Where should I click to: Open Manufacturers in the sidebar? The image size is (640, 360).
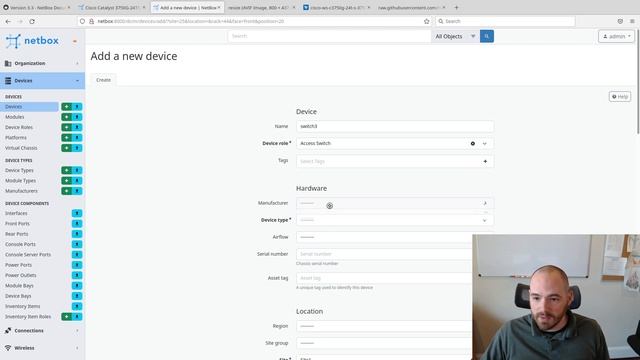(21, 191)
